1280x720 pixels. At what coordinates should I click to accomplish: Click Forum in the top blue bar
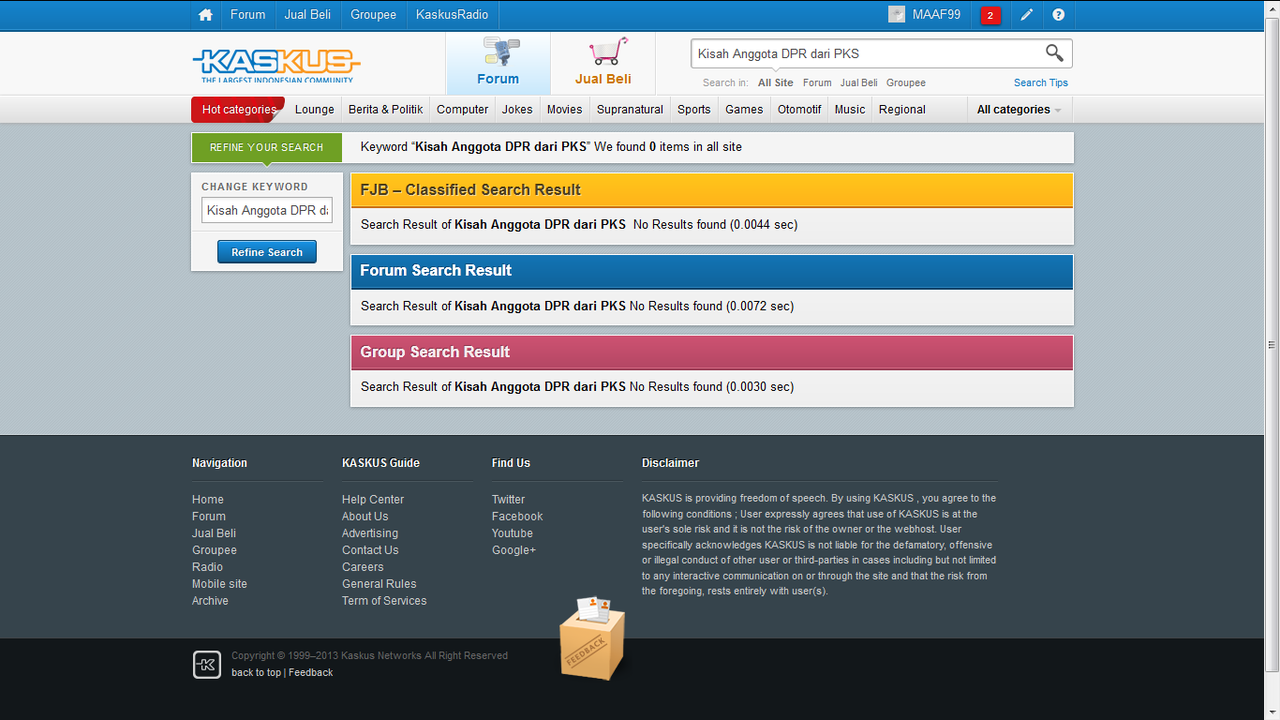tap(248, 15)
